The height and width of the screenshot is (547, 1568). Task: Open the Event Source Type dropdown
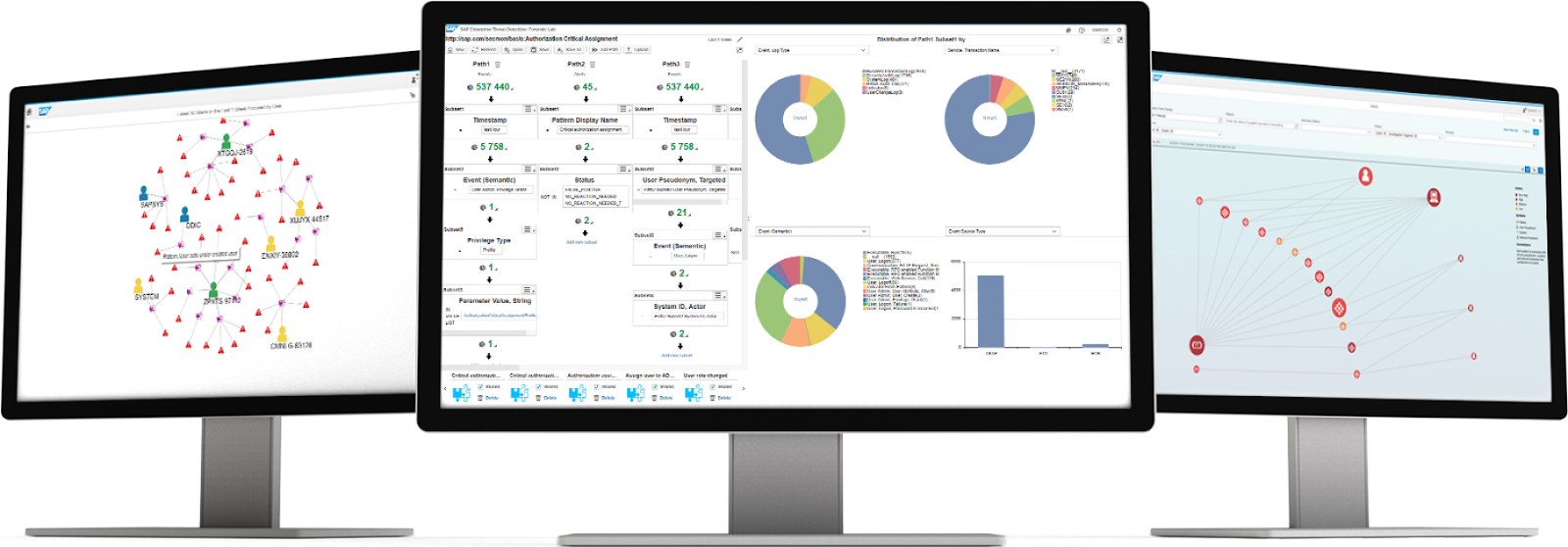tap(1002, 231)
